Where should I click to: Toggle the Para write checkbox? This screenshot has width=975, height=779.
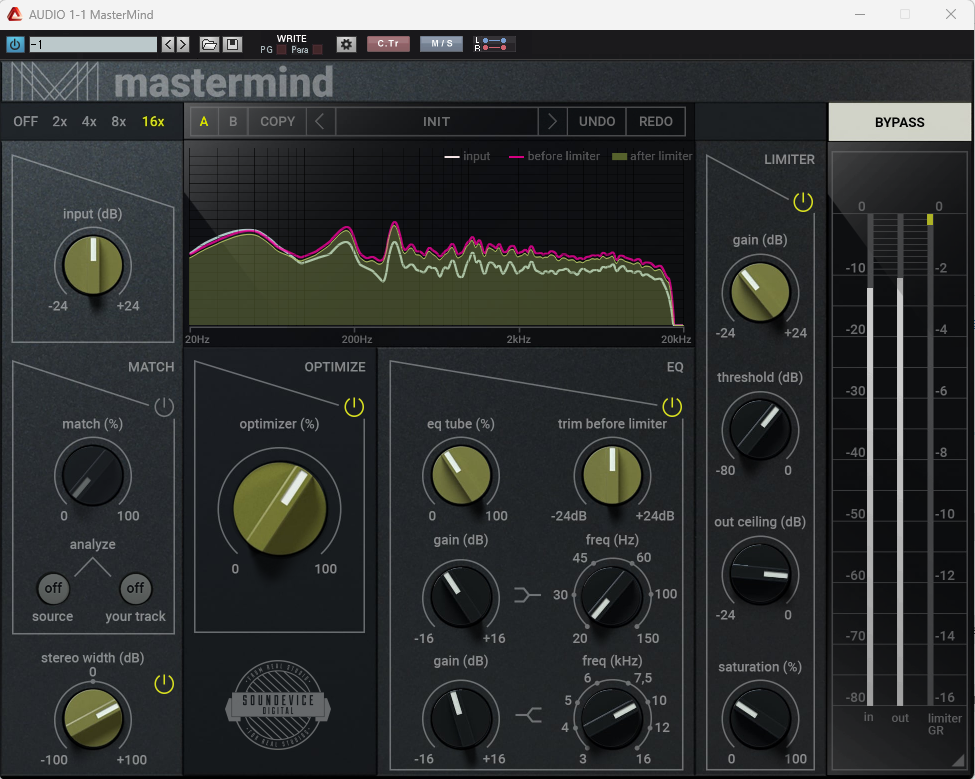[x=318, y=50]
